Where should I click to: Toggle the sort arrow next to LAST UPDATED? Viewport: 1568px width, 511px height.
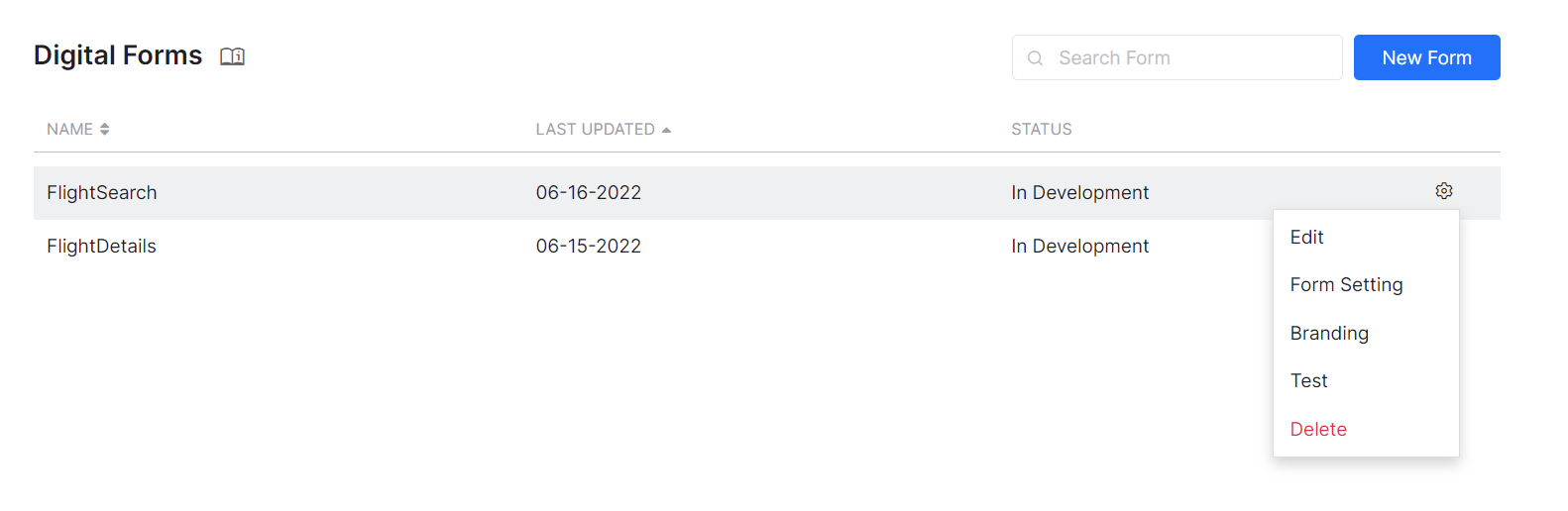(x=666, y=130)
